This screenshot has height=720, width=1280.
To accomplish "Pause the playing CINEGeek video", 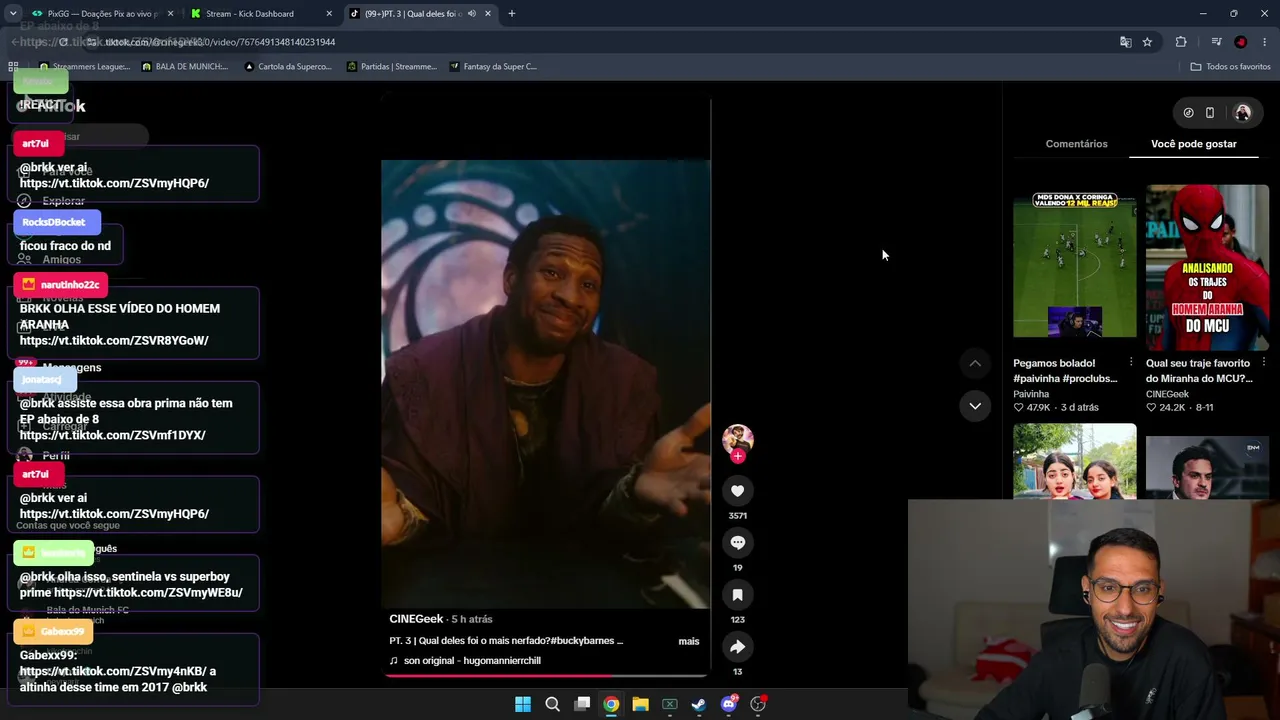I will pos(546,384).
